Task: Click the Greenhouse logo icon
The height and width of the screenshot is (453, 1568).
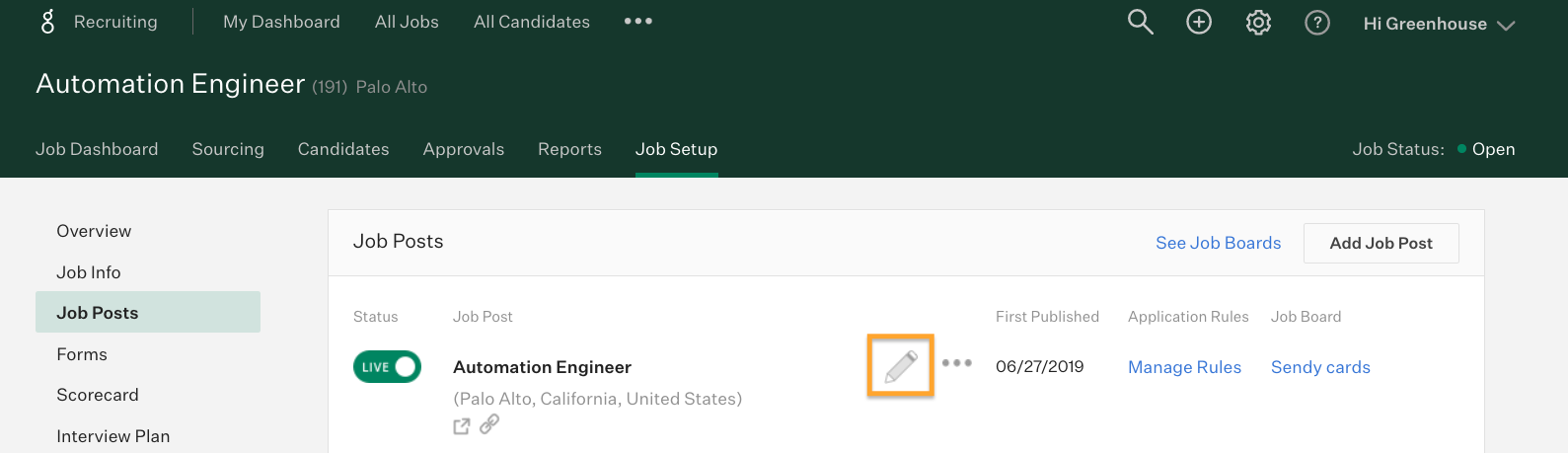Action: pyautogui.click(x=47, y=22)
